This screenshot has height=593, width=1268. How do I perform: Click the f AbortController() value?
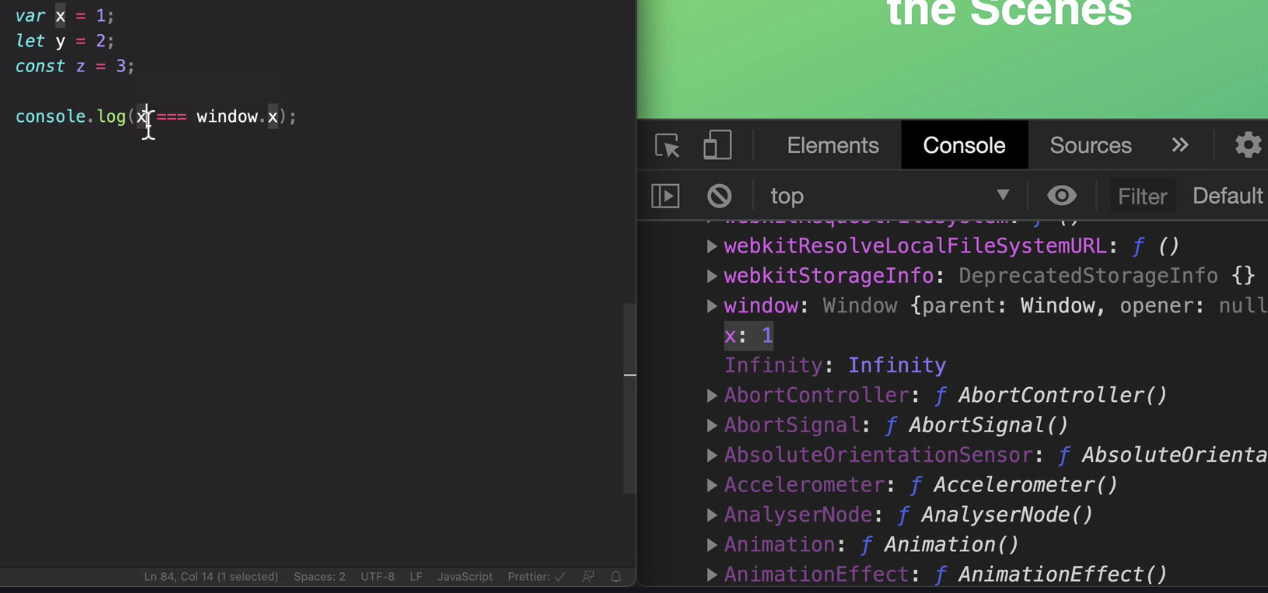1052,395
